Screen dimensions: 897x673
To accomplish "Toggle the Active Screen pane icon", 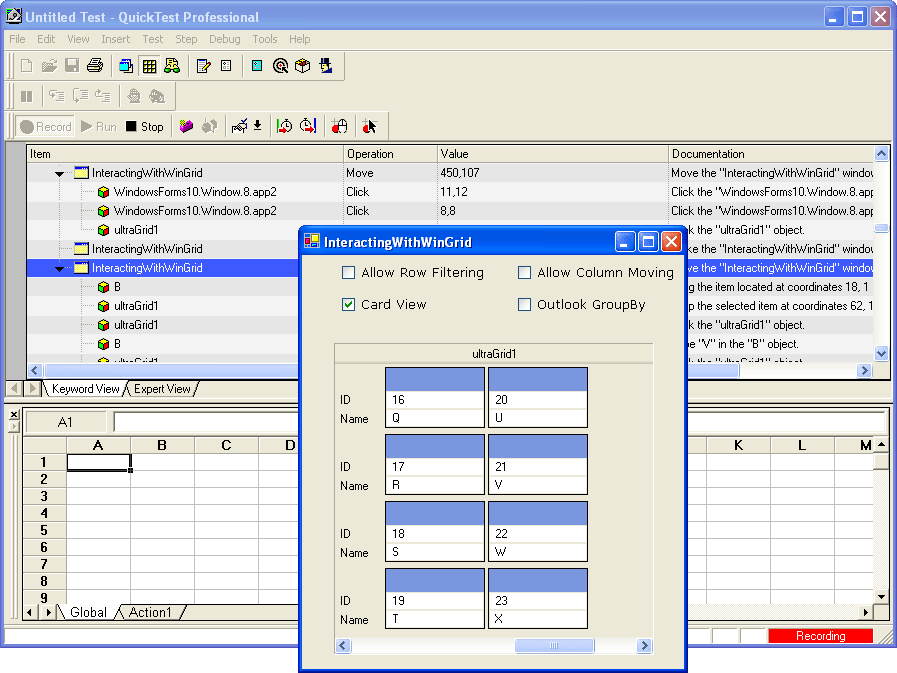I will point(126,66).
